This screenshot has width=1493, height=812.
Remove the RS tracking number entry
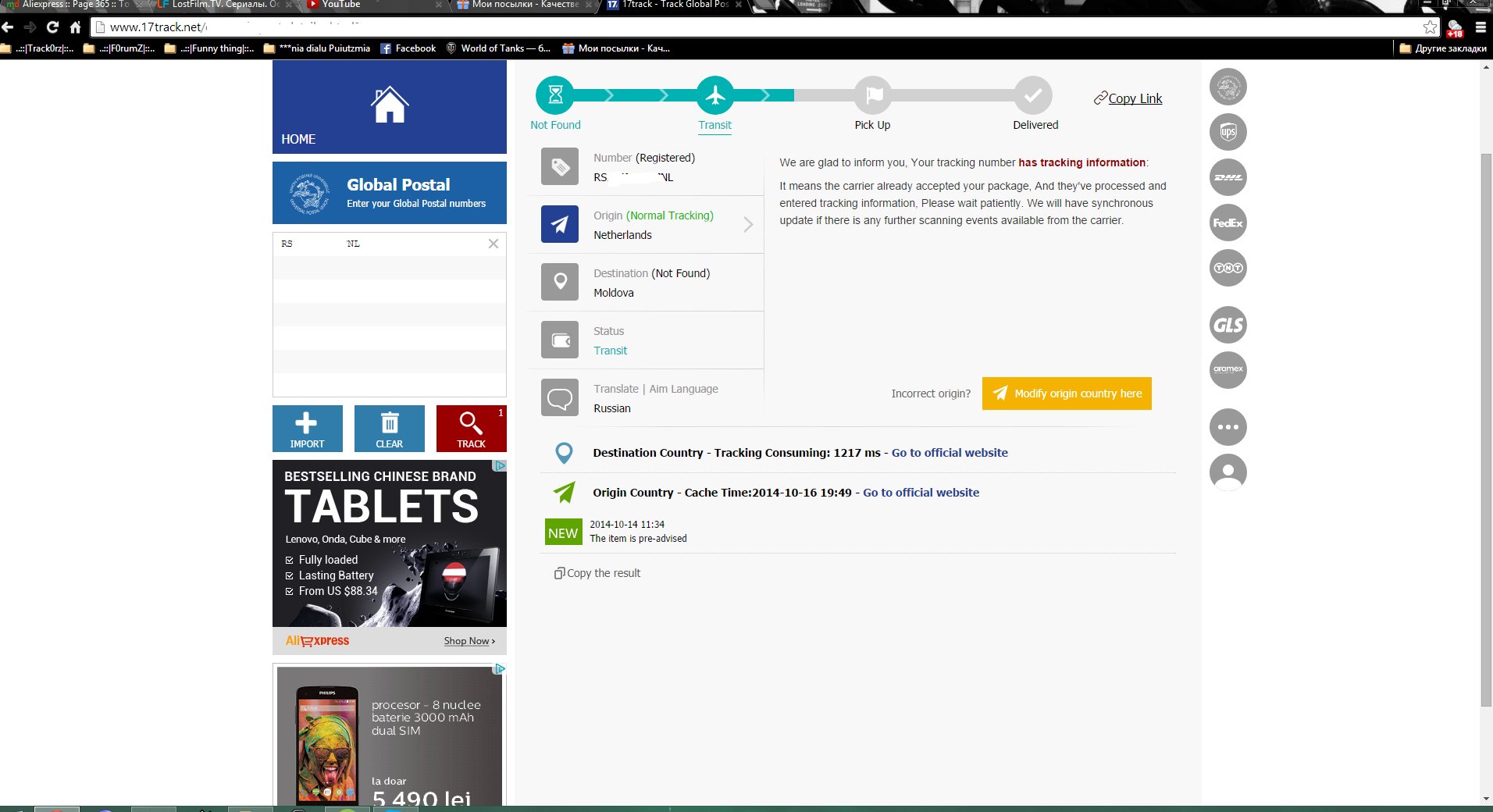click(x=493, y=244)
